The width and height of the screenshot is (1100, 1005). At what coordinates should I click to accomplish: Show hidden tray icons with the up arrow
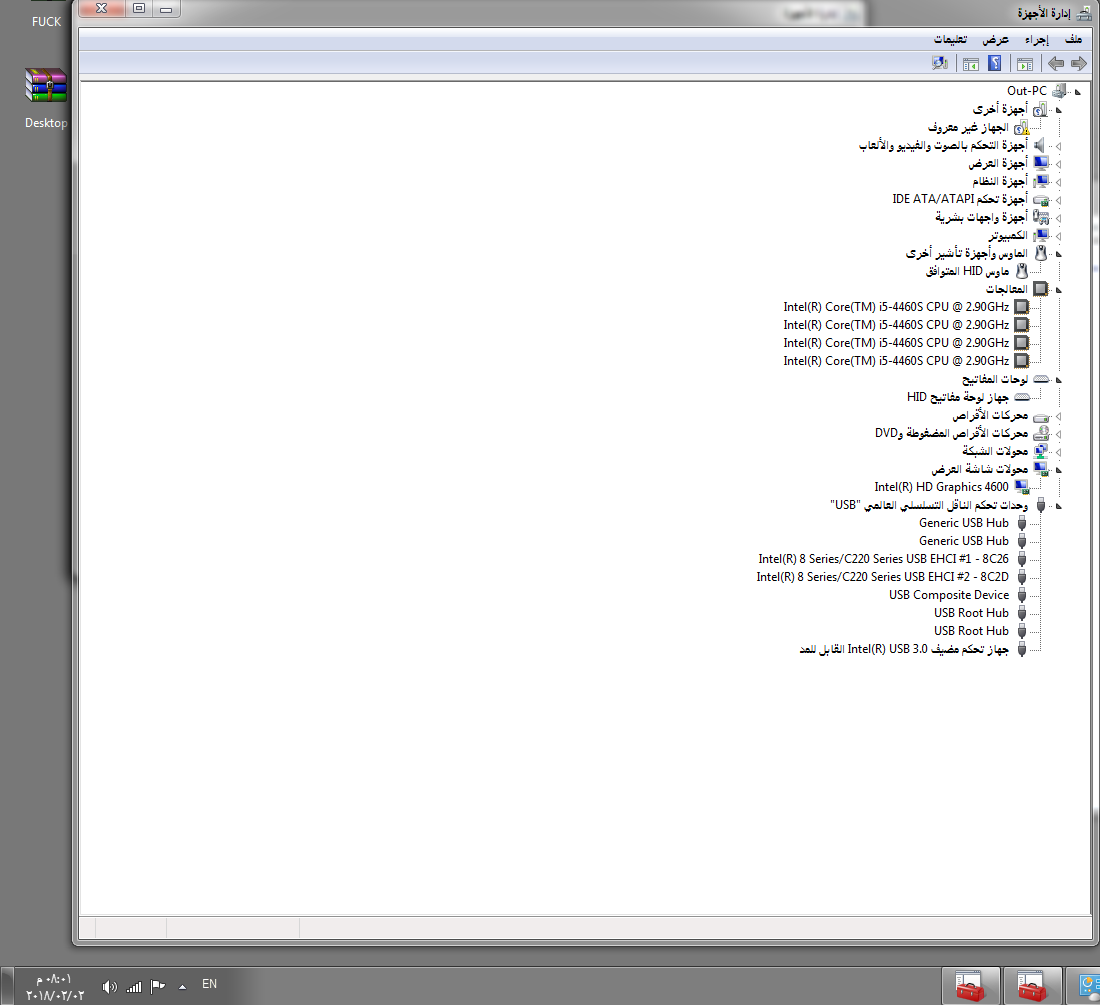pos(182,987)
